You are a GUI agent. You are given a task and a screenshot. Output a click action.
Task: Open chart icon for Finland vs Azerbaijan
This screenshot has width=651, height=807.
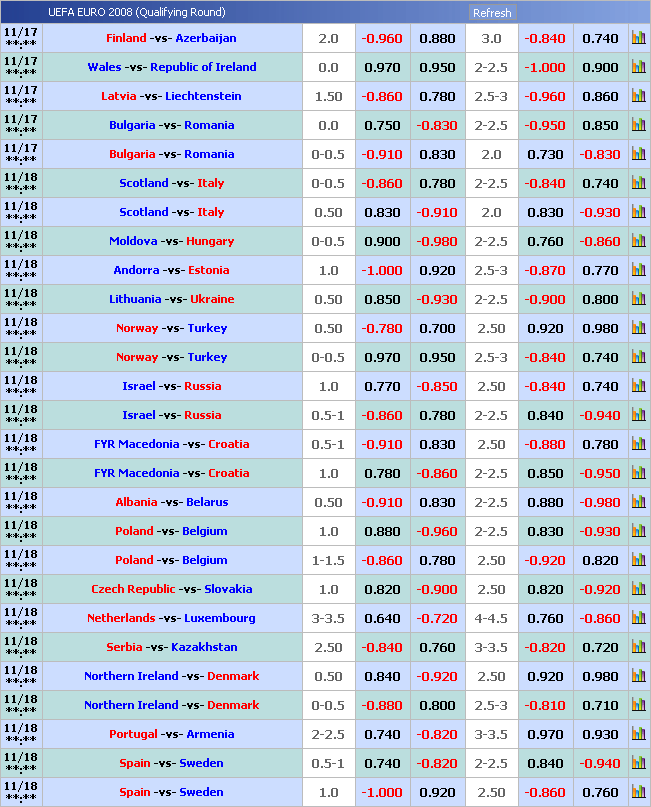[x=638, y=39]
